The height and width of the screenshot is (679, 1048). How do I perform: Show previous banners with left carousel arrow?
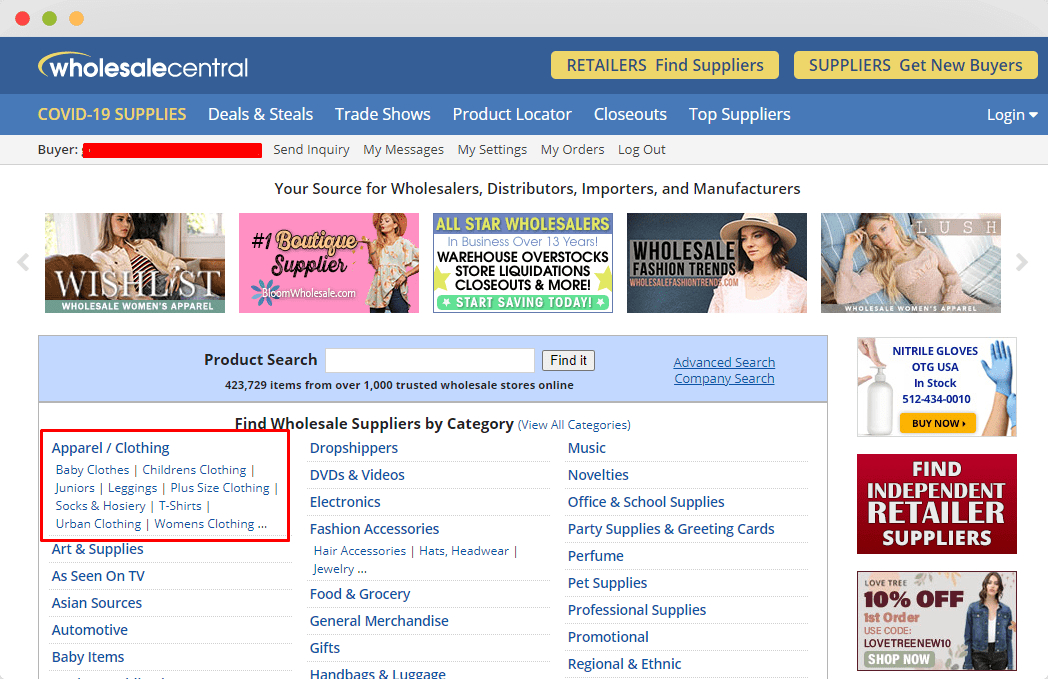[23, 262]
